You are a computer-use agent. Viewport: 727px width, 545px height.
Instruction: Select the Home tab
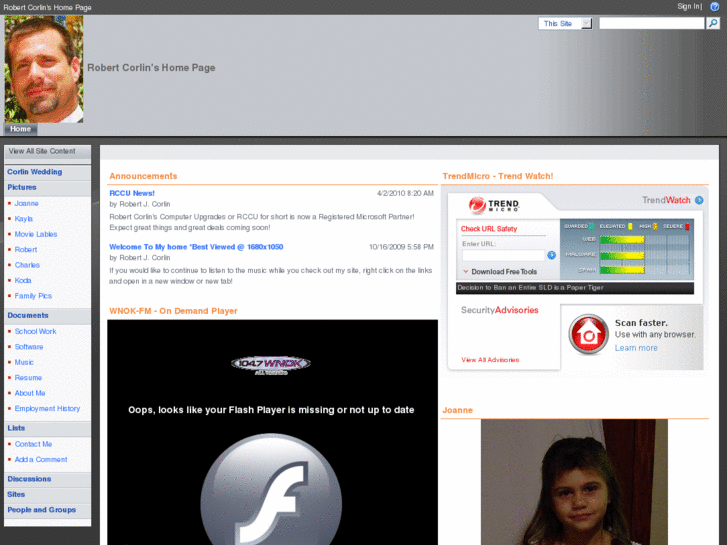click(20, 129)
